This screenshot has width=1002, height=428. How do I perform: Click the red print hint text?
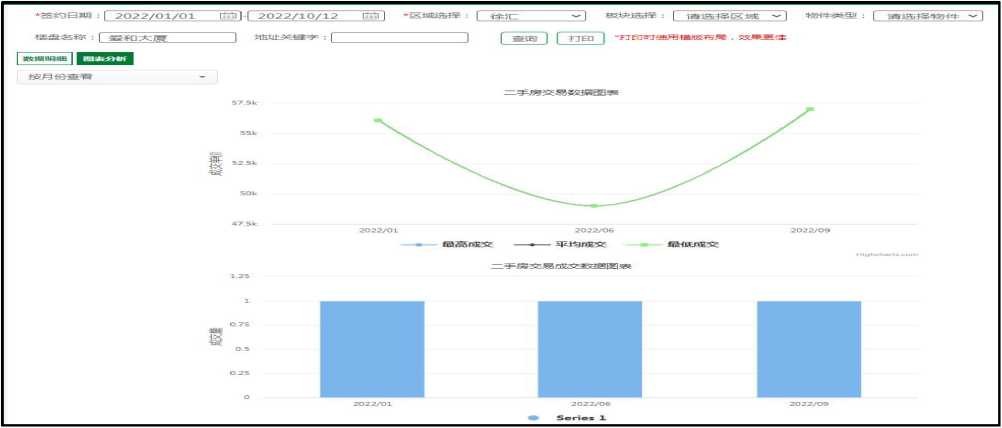pos(700,38)
